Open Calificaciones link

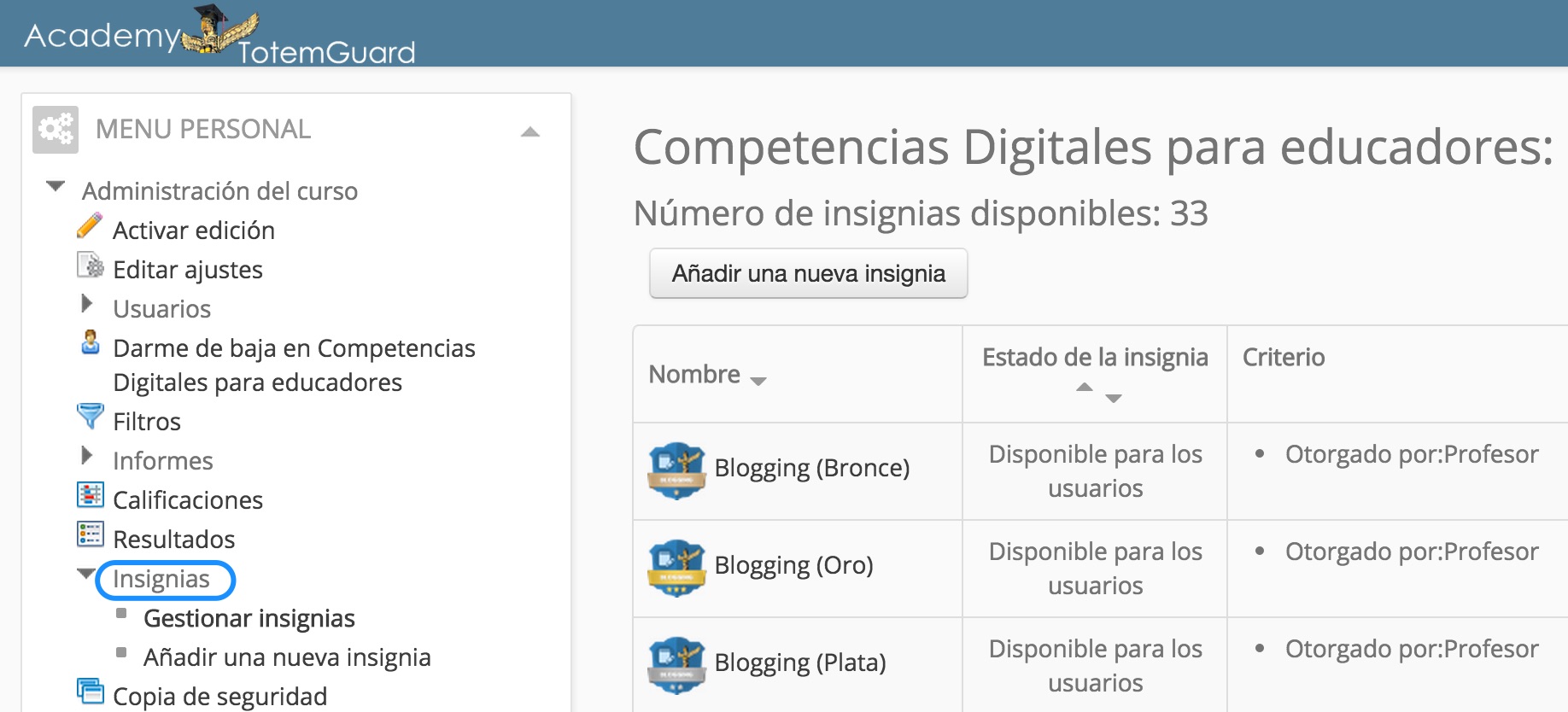188,500
